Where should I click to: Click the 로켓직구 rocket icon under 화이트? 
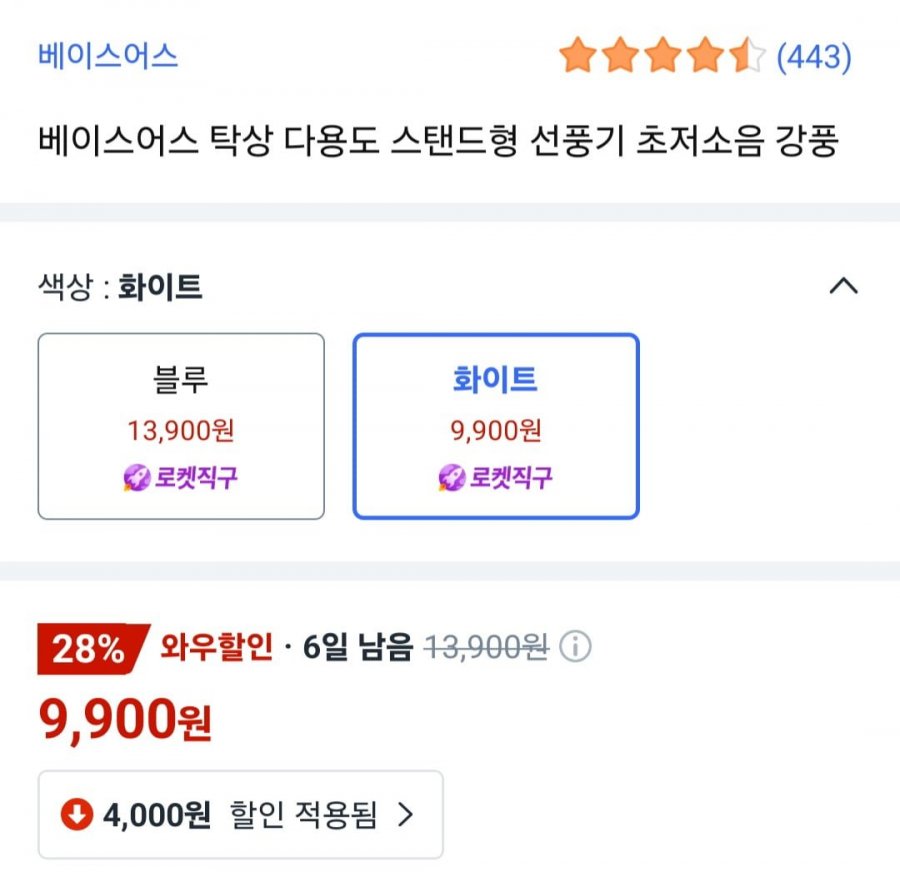coord(452,478)
